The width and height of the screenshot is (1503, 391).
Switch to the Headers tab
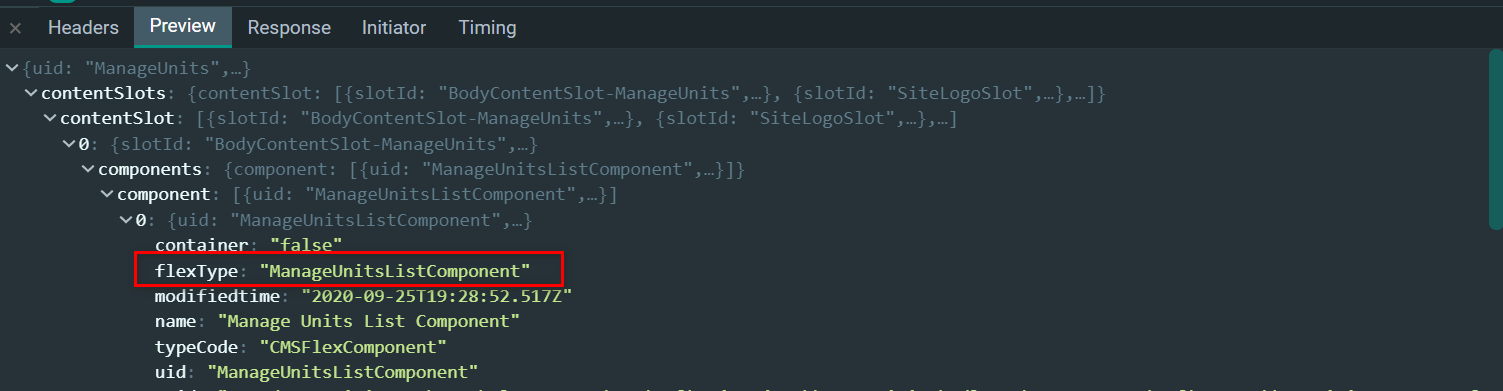click(x=83, y=28)
